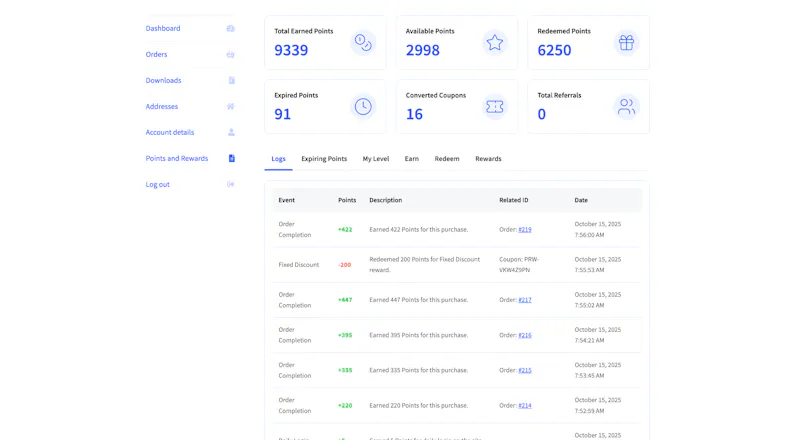Click the date ending 7:54:21 AM
This screenshot has width=796, height=440.
point(598,335)
